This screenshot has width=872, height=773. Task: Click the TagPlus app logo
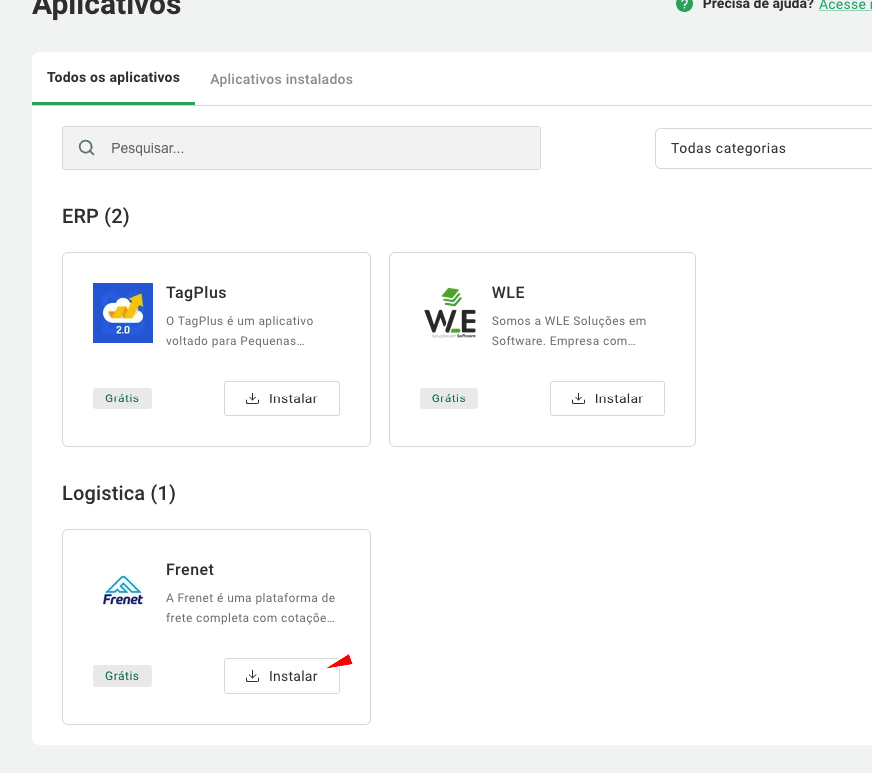pyautogui.click(x=123, y=313)
